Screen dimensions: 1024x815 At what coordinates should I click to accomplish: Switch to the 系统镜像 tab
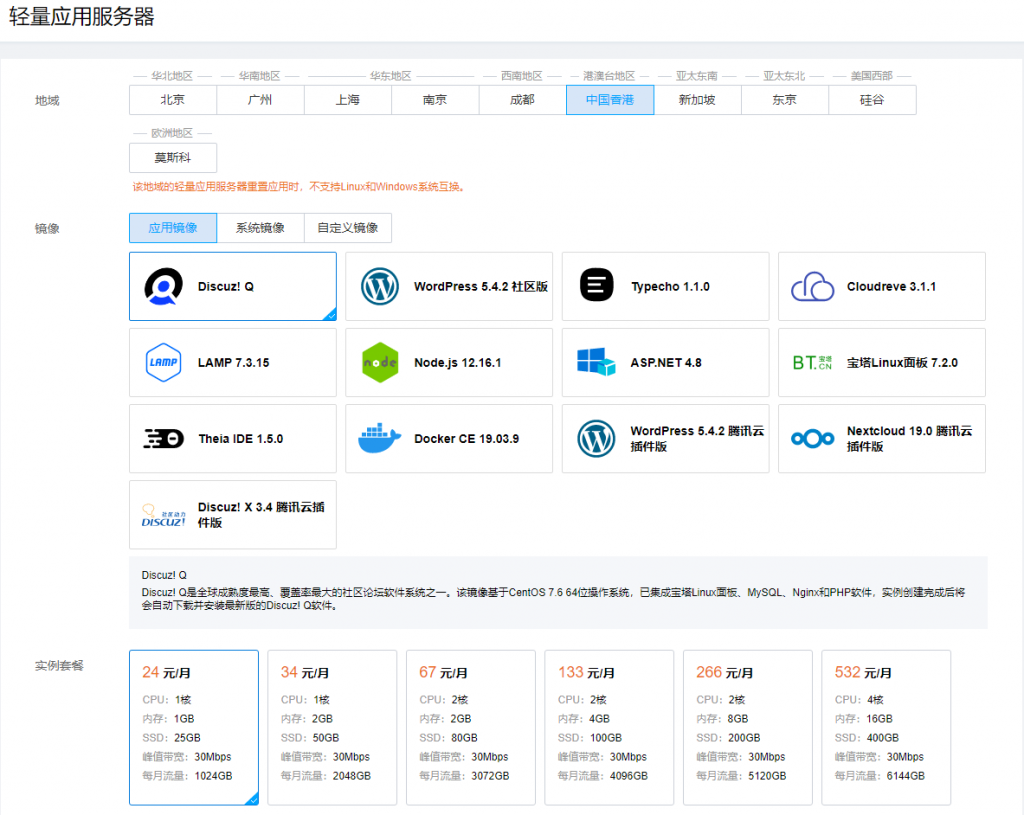[x=260, y=228]
